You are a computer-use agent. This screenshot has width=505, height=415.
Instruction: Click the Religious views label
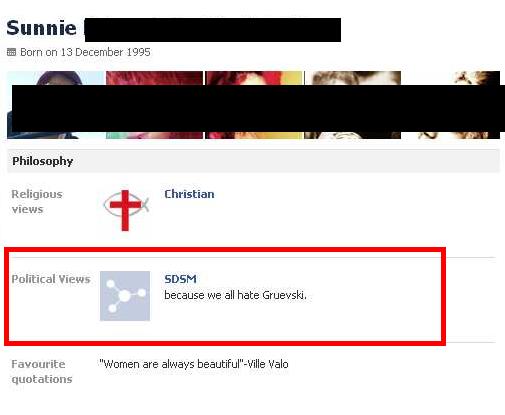pos(37,202)
